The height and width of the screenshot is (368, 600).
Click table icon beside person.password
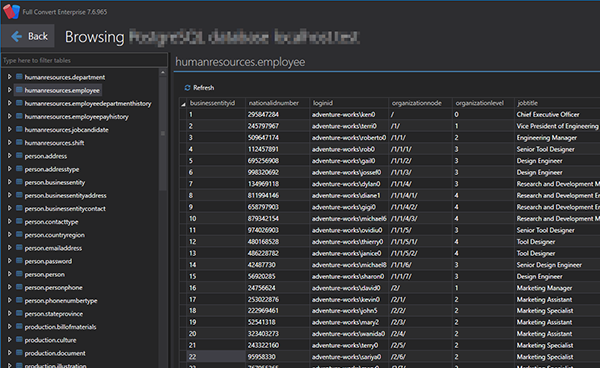(x=19, y=261)
